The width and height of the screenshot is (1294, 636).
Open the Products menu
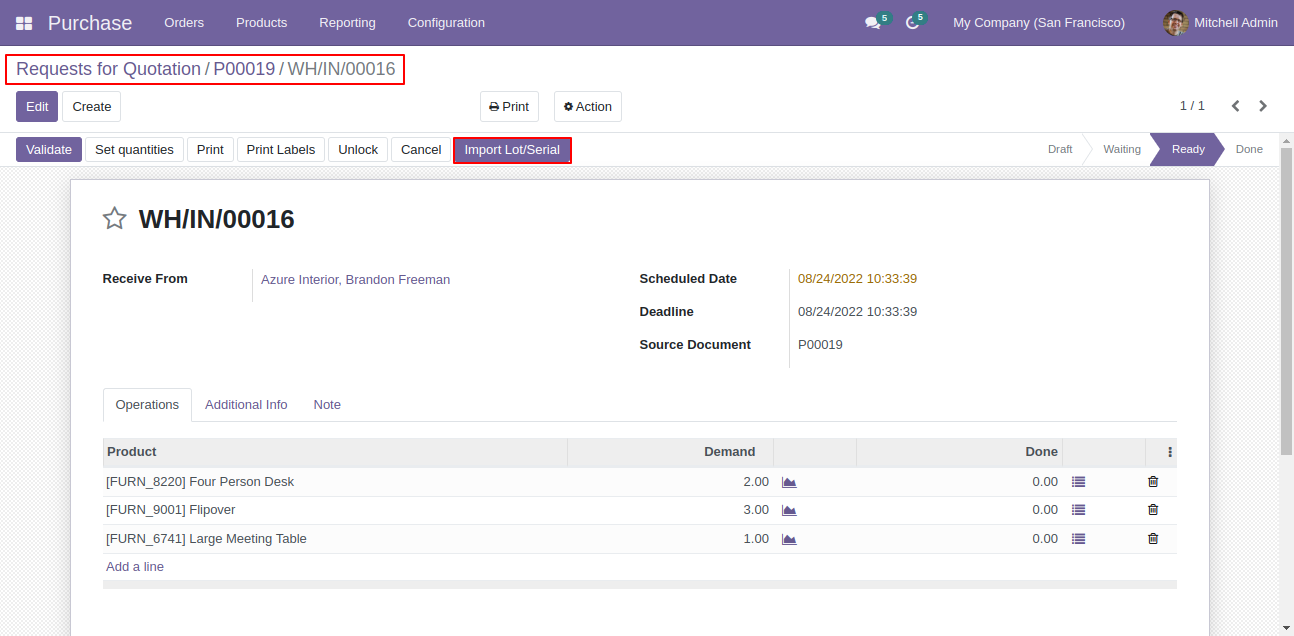pyautogui.click(x=262, y=23)
